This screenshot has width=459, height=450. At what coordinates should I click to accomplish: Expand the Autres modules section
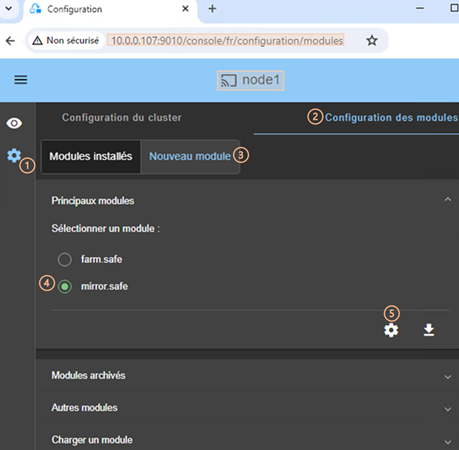448,409
